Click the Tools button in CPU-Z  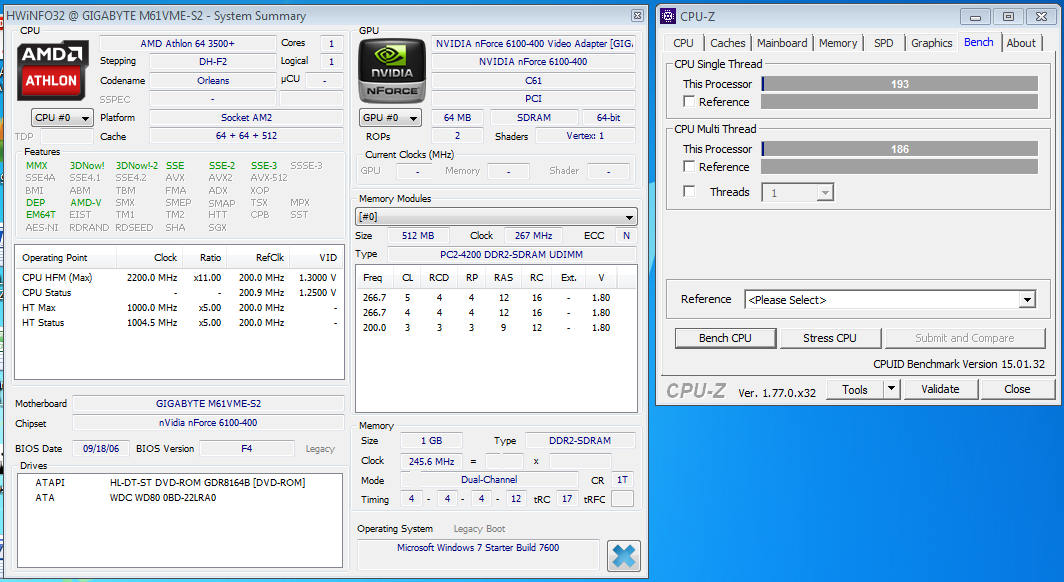coord(855,389)
